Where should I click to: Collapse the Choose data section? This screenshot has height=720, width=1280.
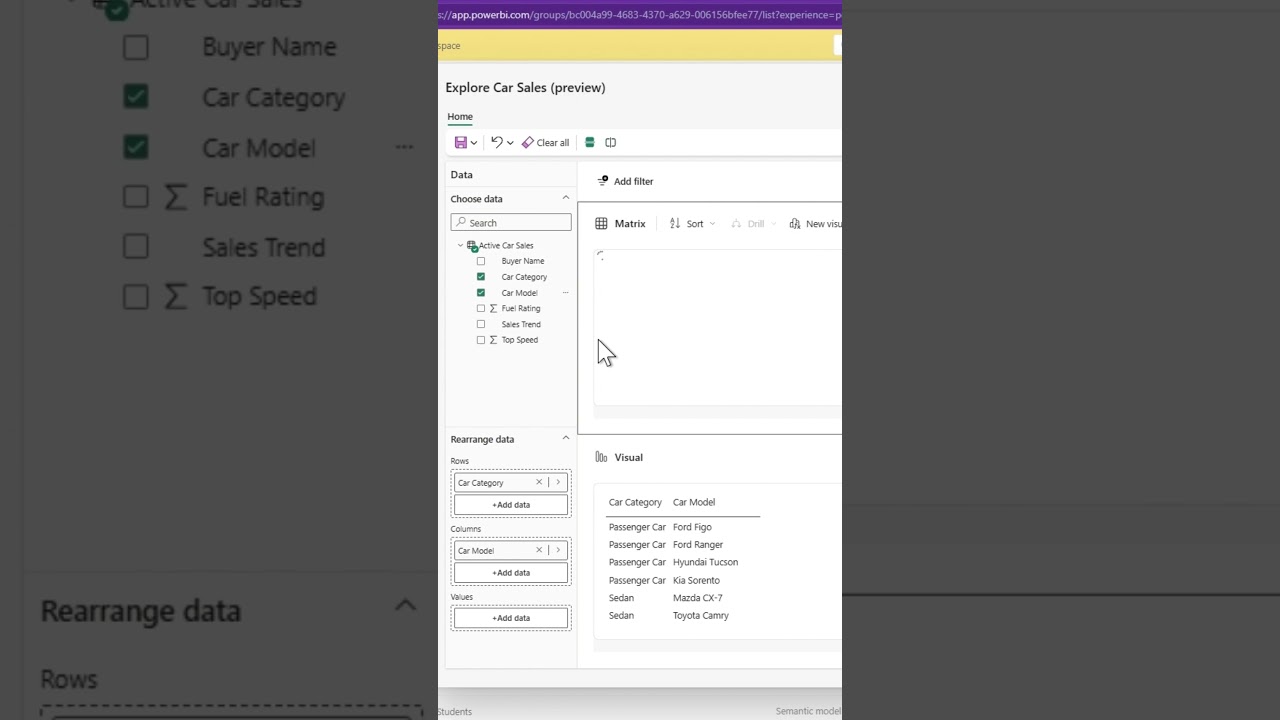pos(565,198)
